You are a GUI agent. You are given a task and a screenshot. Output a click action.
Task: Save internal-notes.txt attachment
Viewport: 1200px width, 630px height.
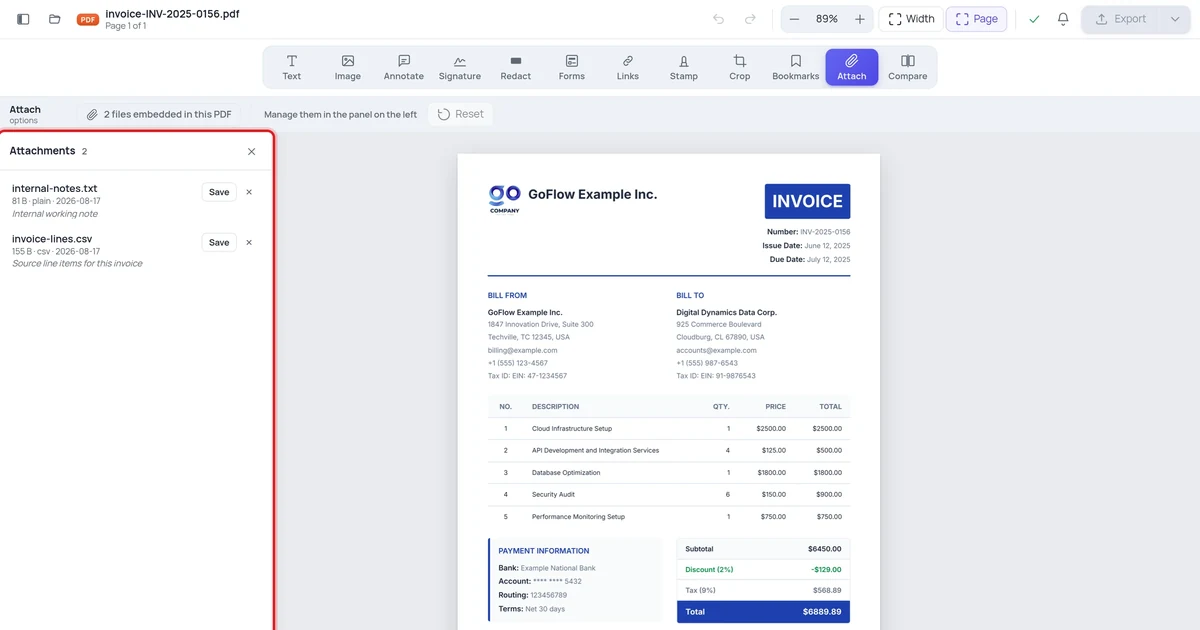tap(219, 192)
